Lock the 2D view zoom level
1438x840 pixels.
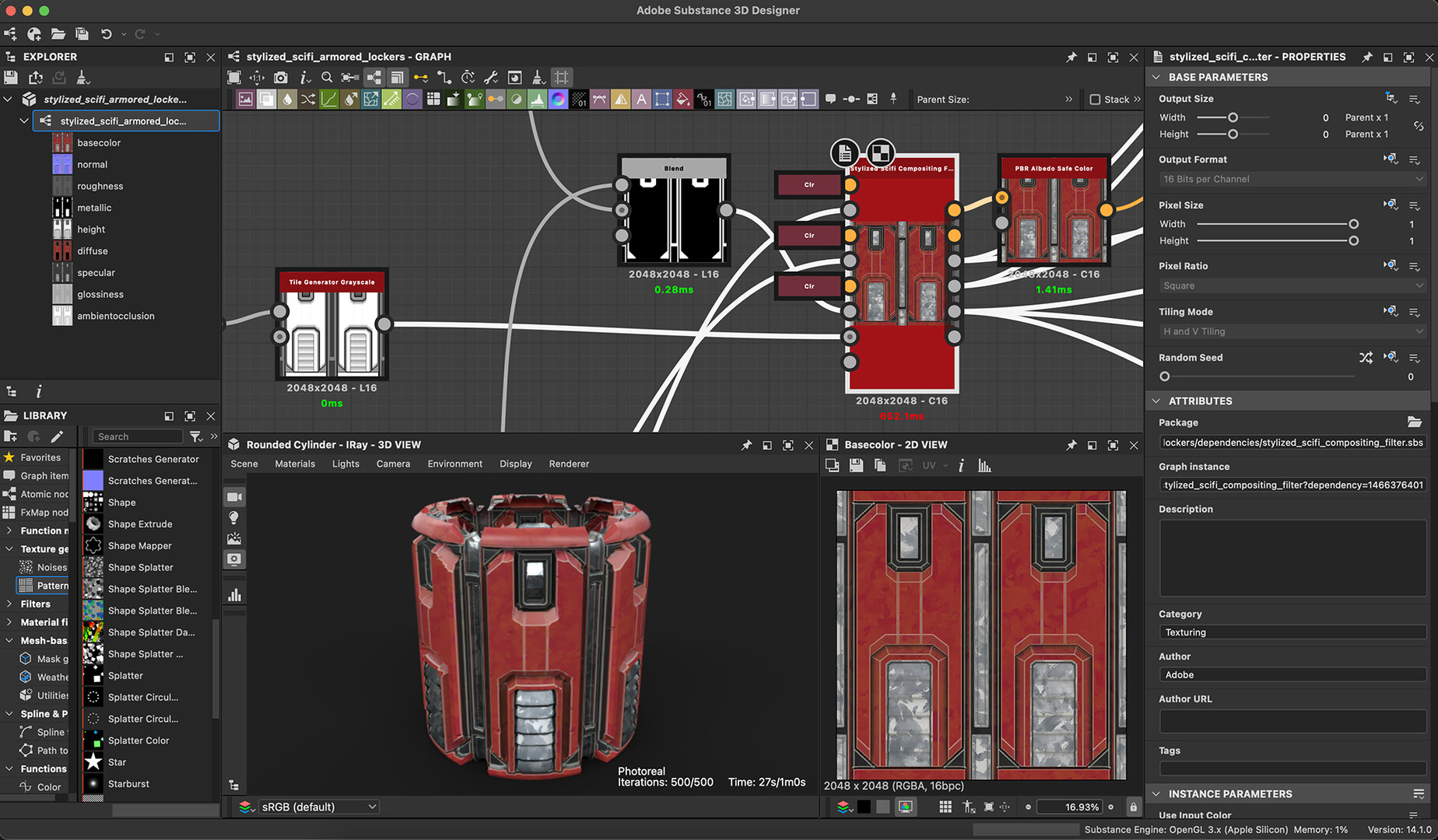[1133, 807]
